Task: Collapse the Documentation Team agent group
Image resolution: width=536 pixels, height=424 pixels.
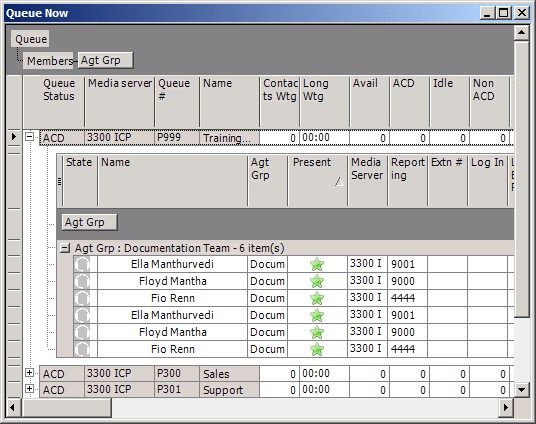Action: pos(65,248)
